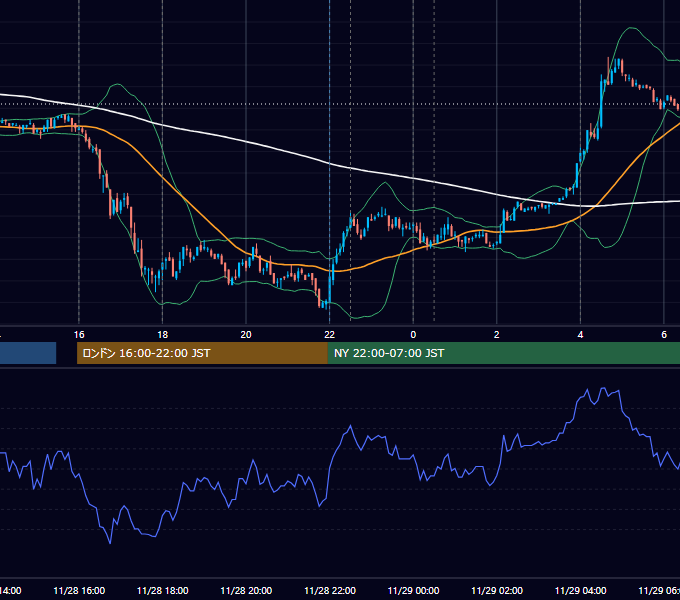The height and width of the screenshot is (600, 680).
Task: Select hour label 22 on upper time axis
Action: [330, 335]
